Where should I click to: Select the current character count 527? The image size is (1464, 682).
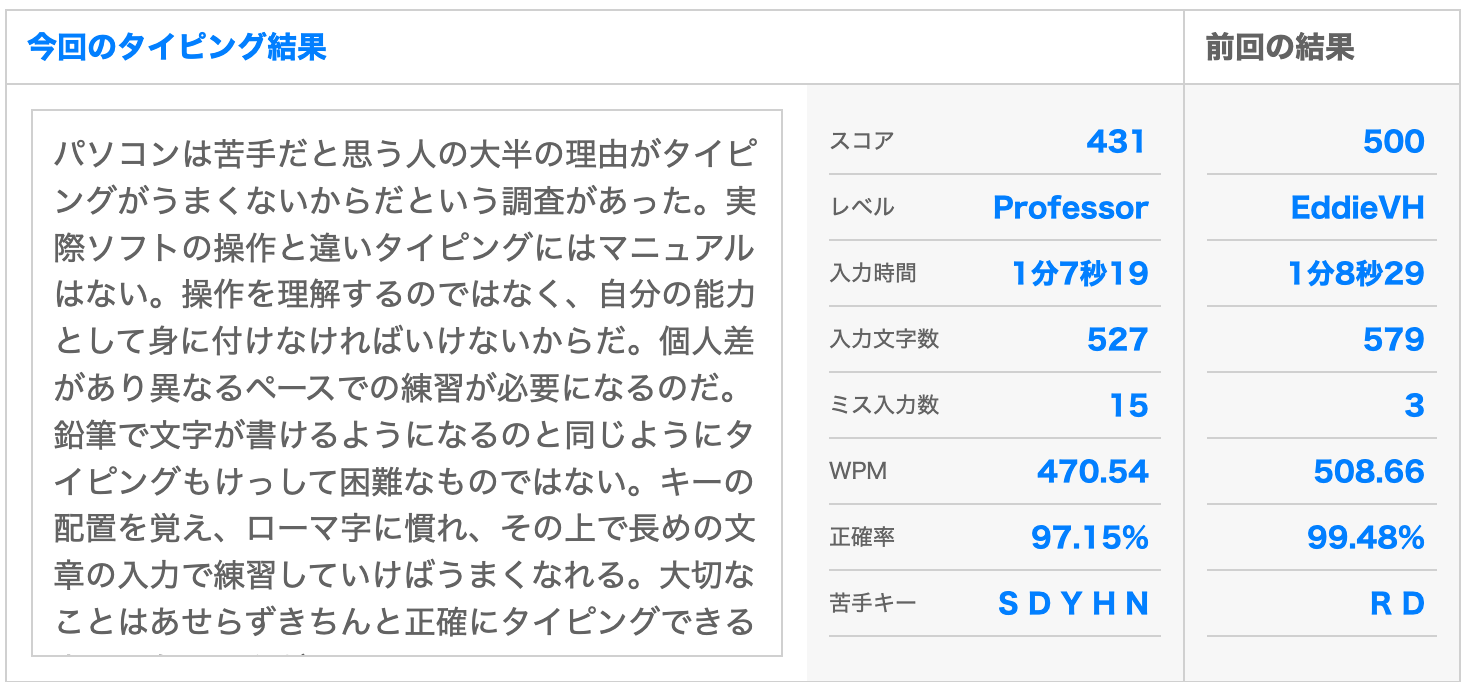point(1117,339)
